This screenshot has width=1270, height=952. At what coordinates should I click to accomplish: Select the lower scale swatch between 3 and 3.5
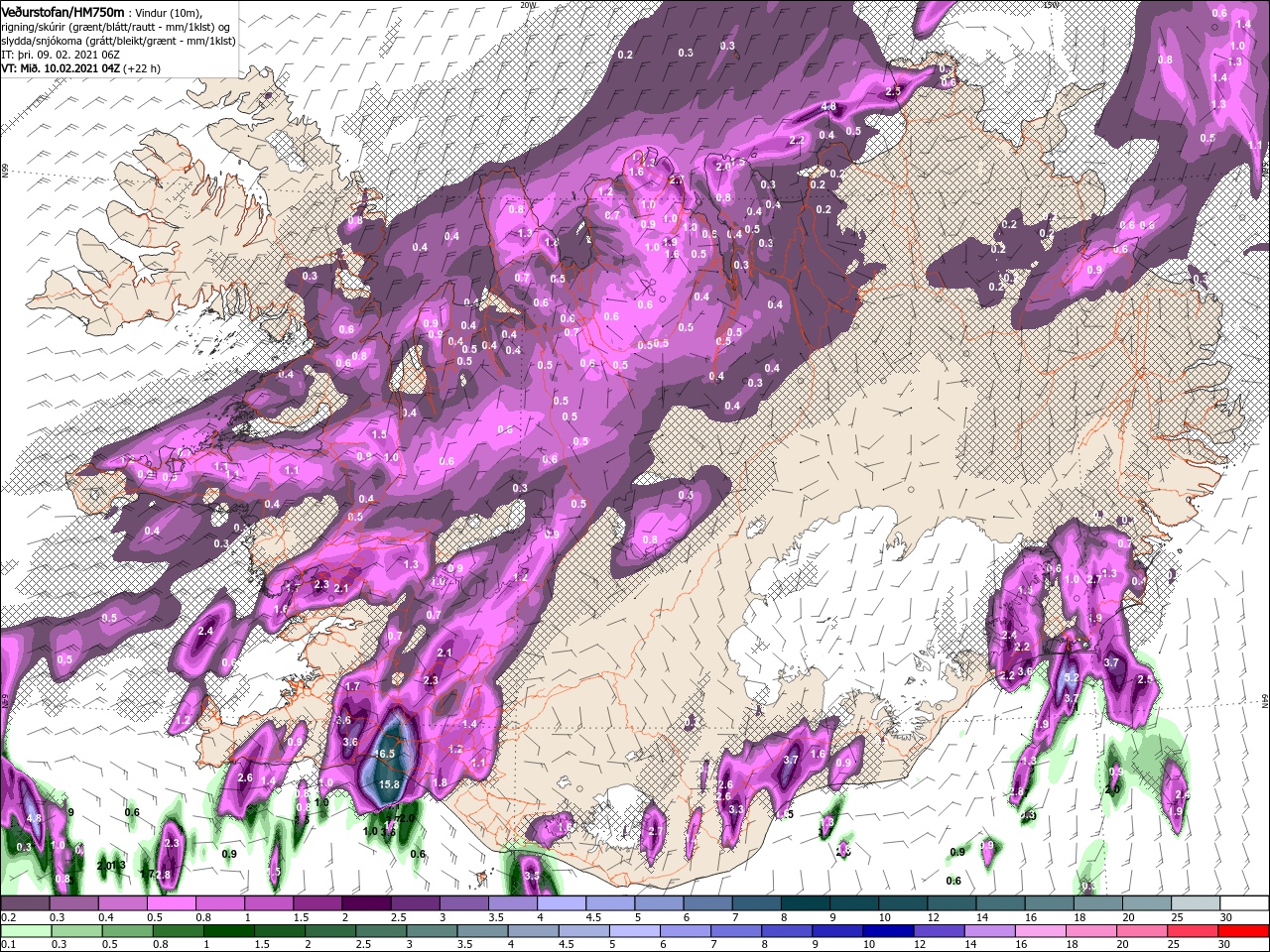[431, 930]
